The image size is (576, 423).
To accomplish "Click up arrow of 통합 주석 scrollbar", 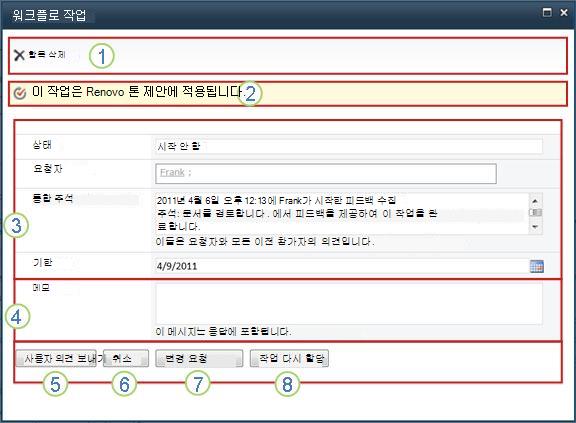I will pos(535,201).
